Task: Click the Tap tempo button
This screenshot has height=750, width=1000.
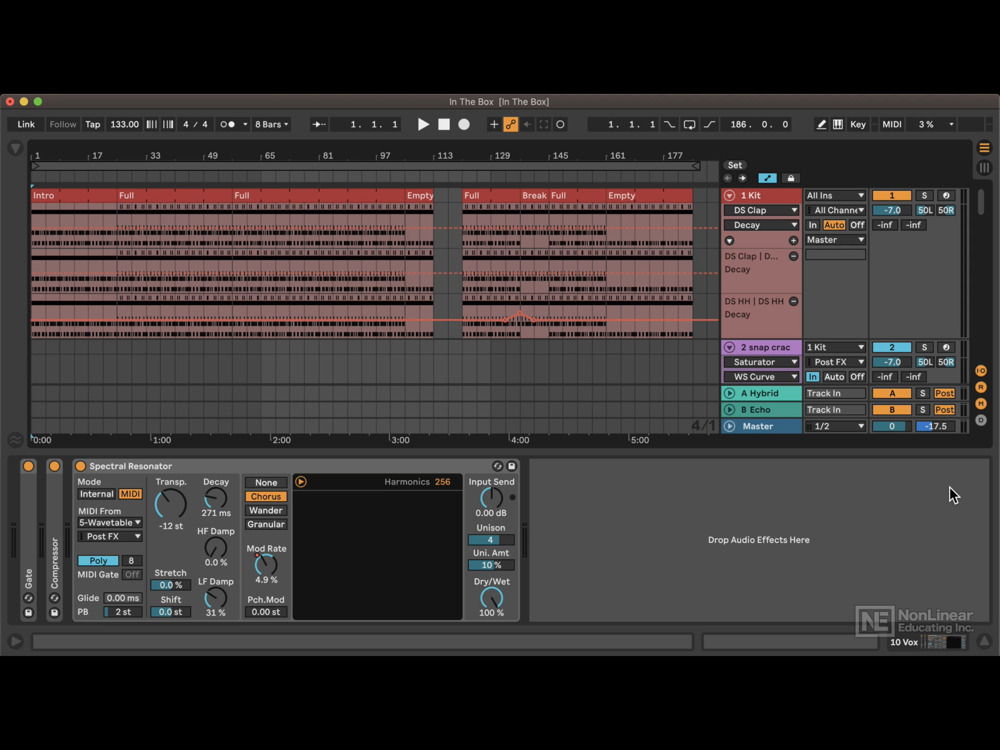Action: coord(93,125)
